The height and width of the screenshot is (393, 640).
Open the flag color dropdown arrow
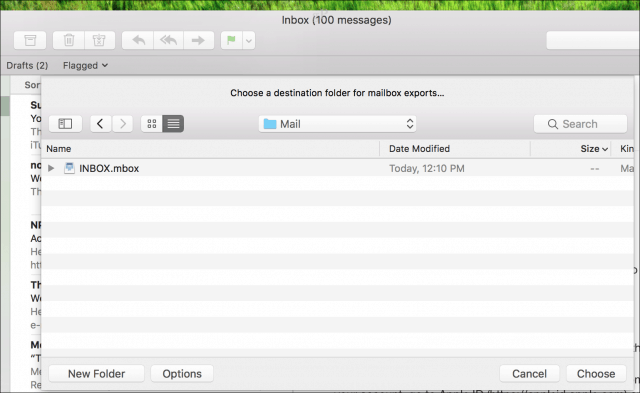[249, 40]
